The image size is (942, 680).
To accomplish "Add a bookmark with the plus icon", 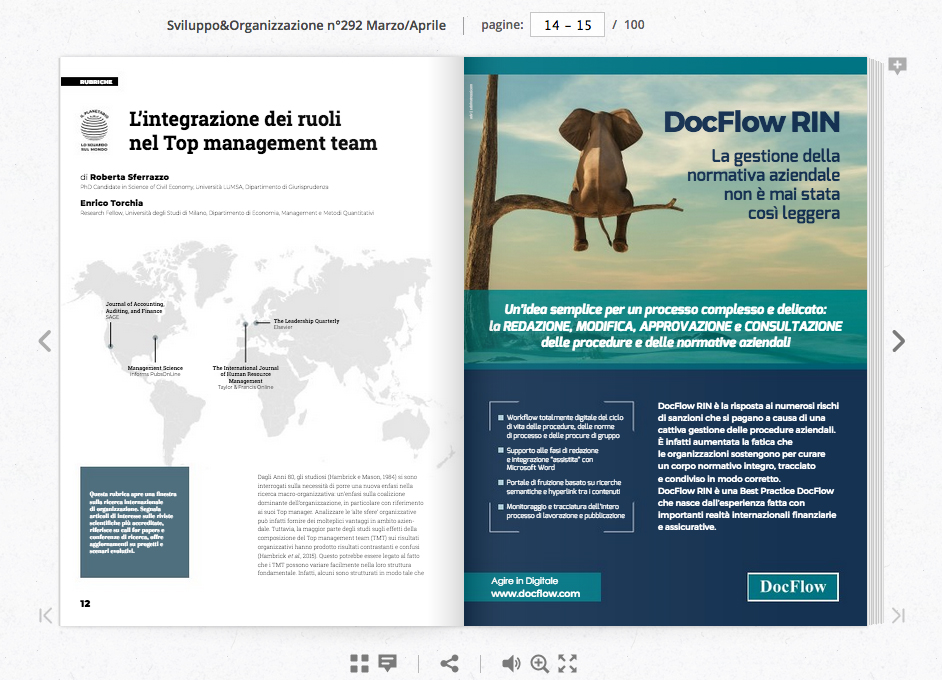I will click(898, 65).
